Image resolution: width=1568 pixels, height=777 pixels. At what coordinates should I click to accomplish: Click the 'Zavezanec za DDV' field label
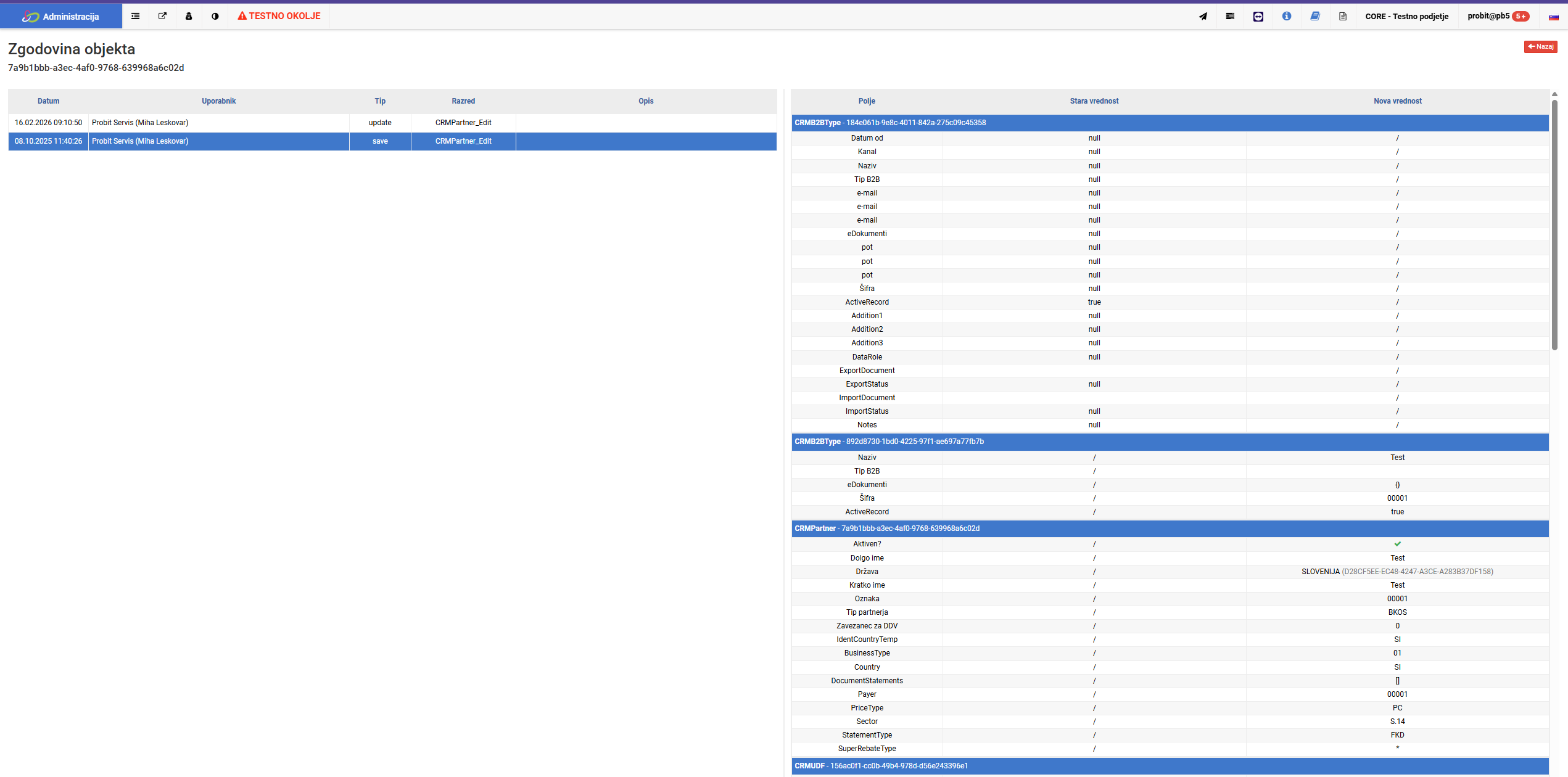[867, 626]
